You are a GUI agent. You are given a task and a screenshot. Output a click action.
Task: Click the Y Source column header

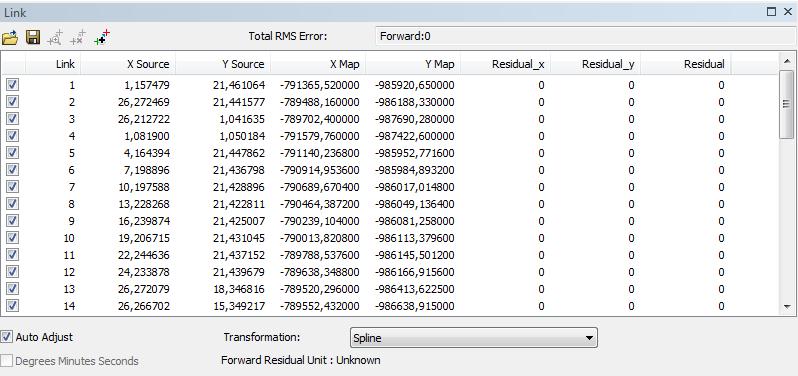(x=222, y=64)
